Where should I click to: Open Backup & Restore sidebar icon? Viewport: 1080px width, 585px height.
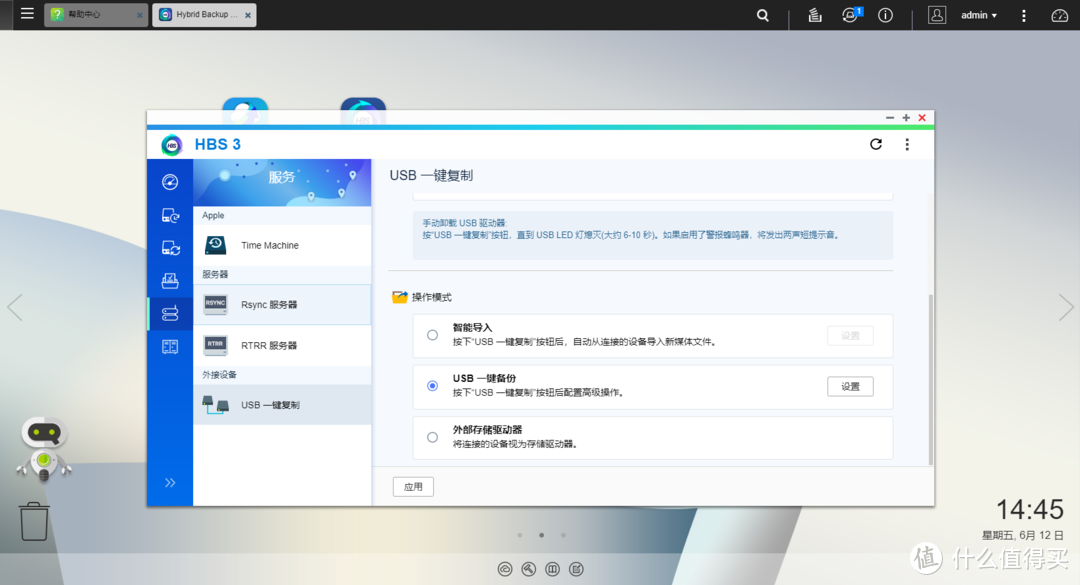point(170,216)
